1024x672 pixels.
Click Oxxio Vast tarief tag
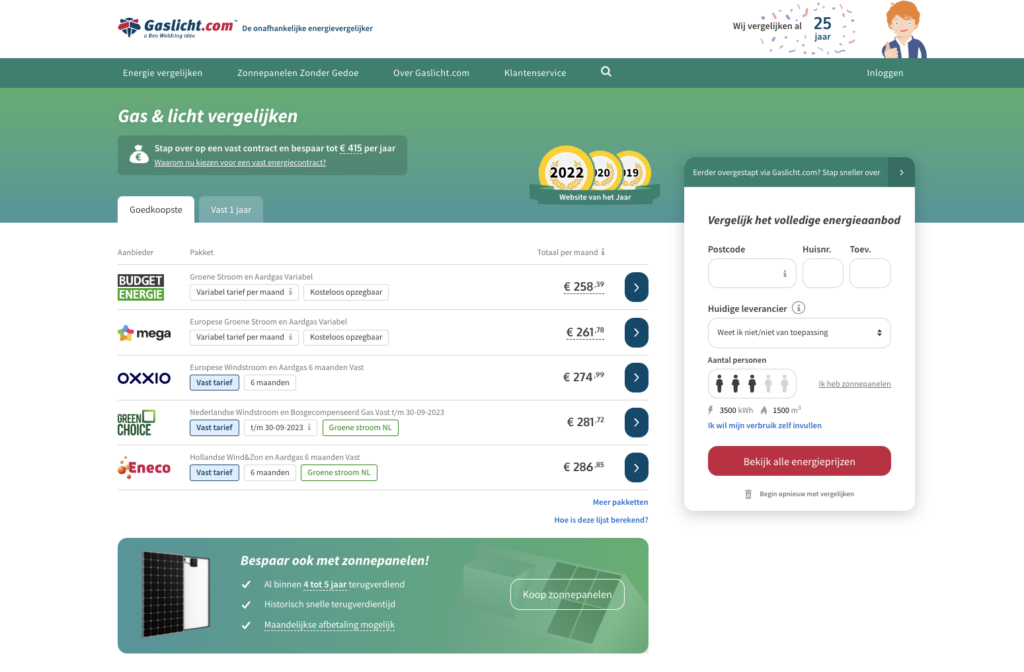[214, 383]
